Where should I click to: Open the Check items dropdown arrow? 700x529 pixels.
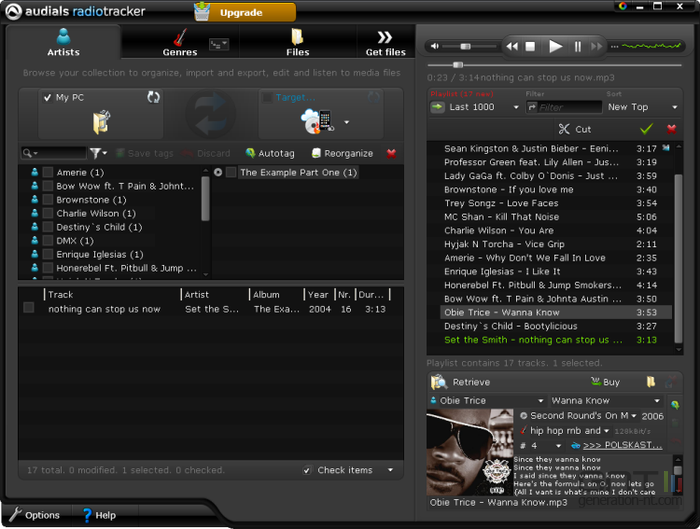click(391, 470)
